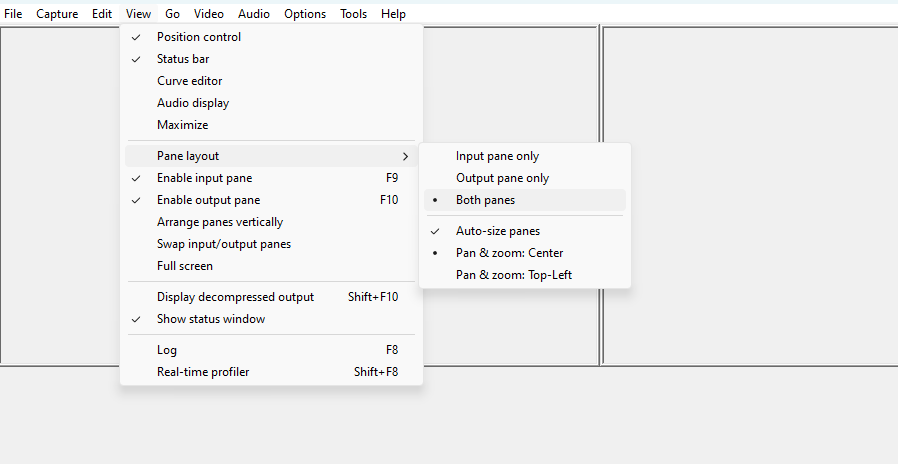Screen dimensions: 898x464
Task: Toggle Enable output pane
Action: pos(271,200)
